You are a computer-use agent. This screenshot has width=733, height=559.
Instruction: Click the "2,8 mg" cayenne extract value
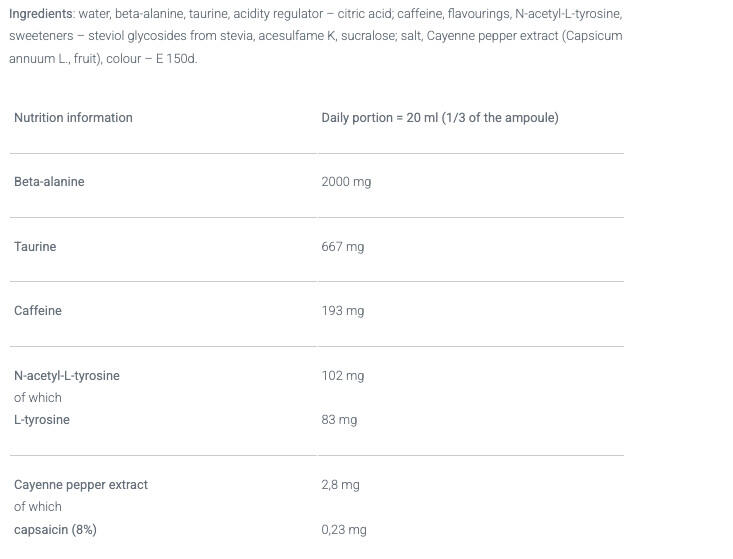pos(340,485)
